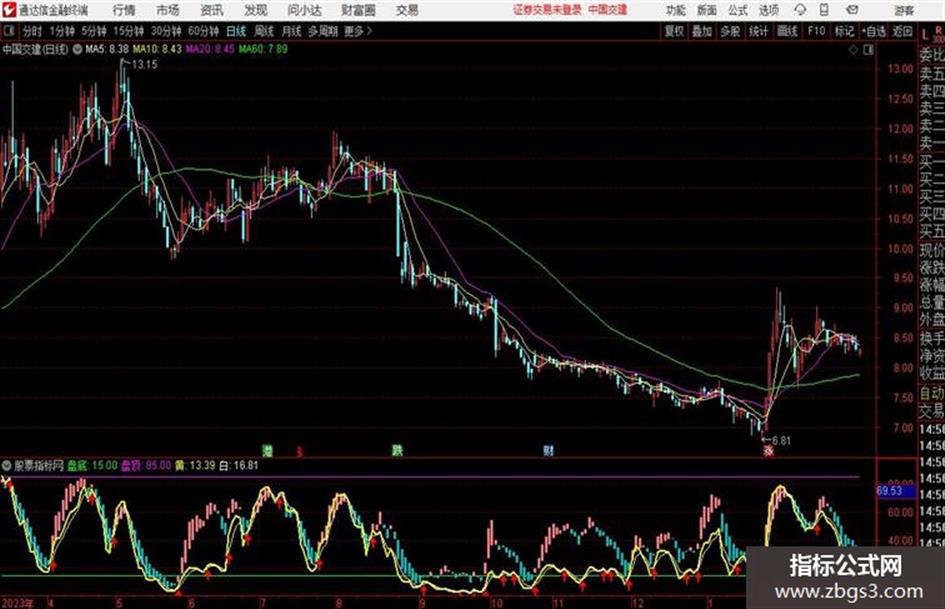
Task: Click the diamond icon above price axis
Action: click(853, 50)
